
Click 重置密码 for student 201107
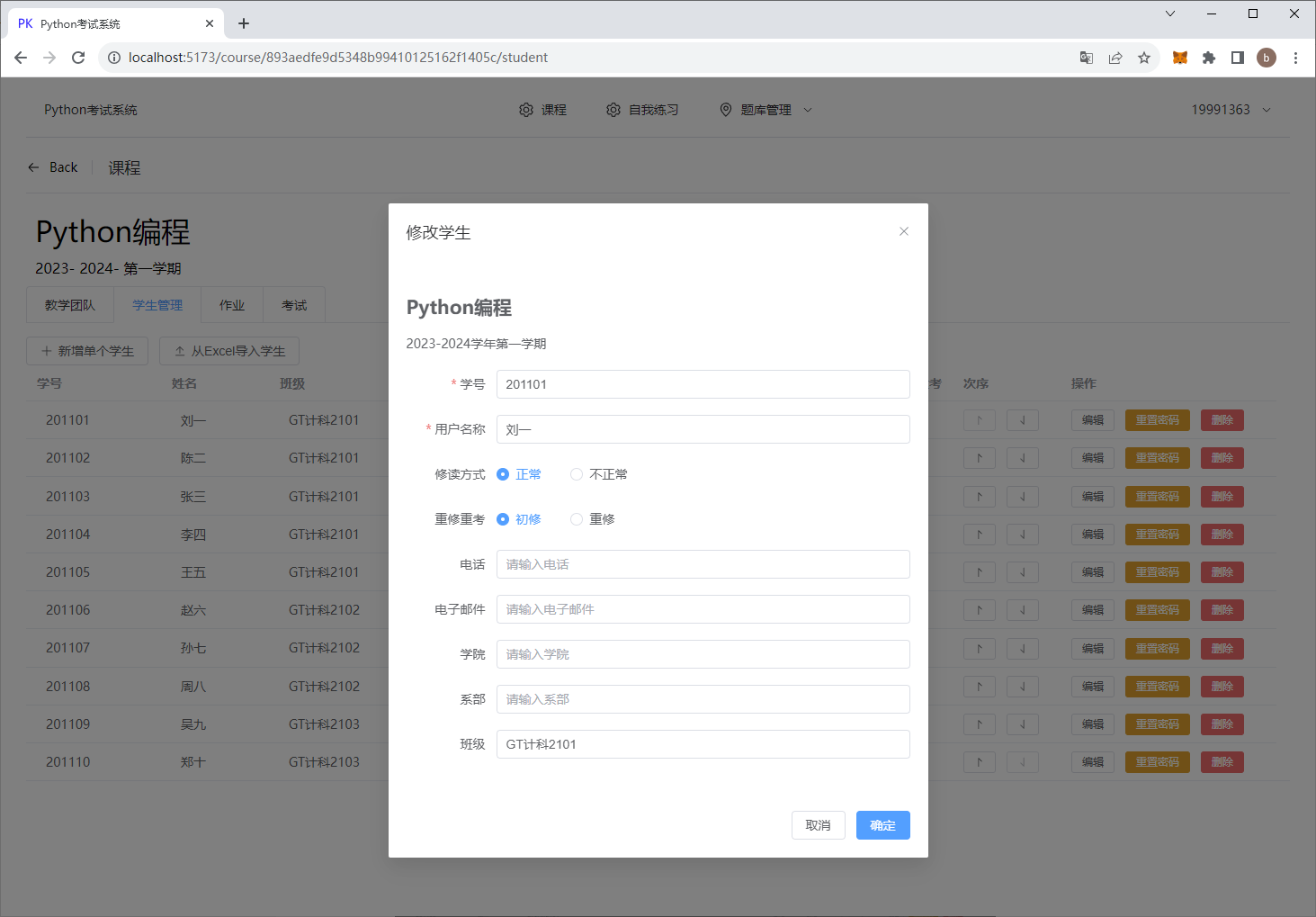(x=1157, y=648)
